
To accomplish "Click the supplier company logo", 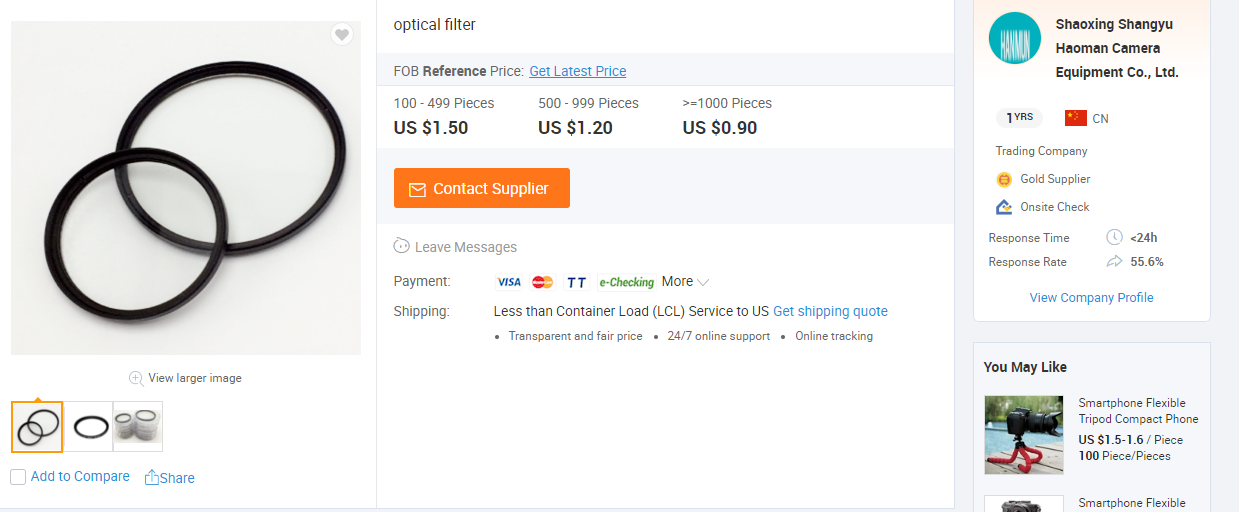I will pyautogui.click(x=1015, y=38).
